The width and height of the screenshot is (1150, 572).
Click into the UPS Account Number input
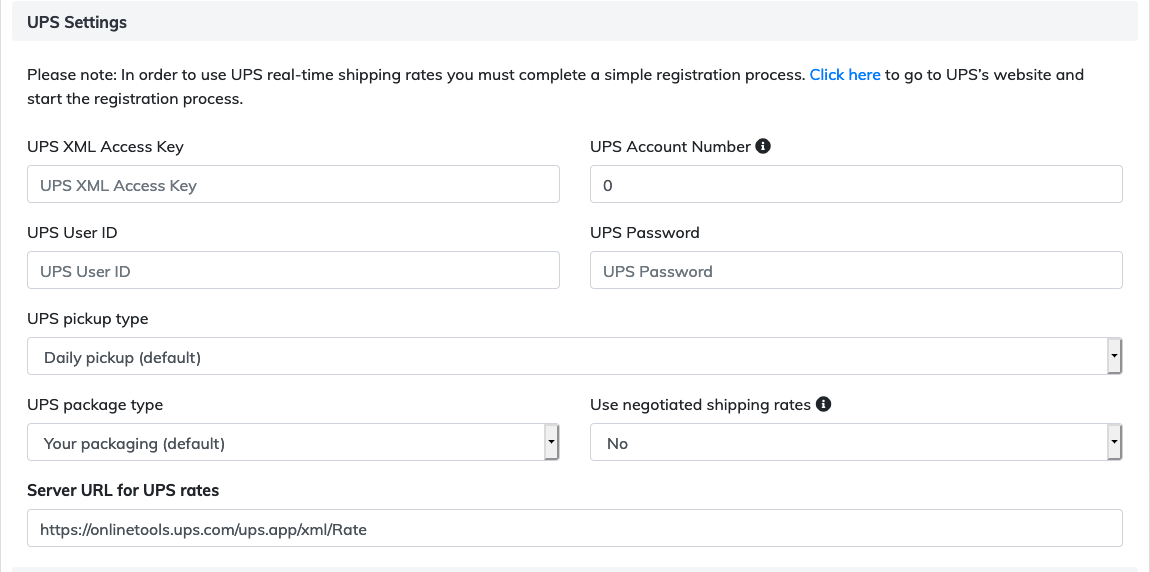click(856, 185)
